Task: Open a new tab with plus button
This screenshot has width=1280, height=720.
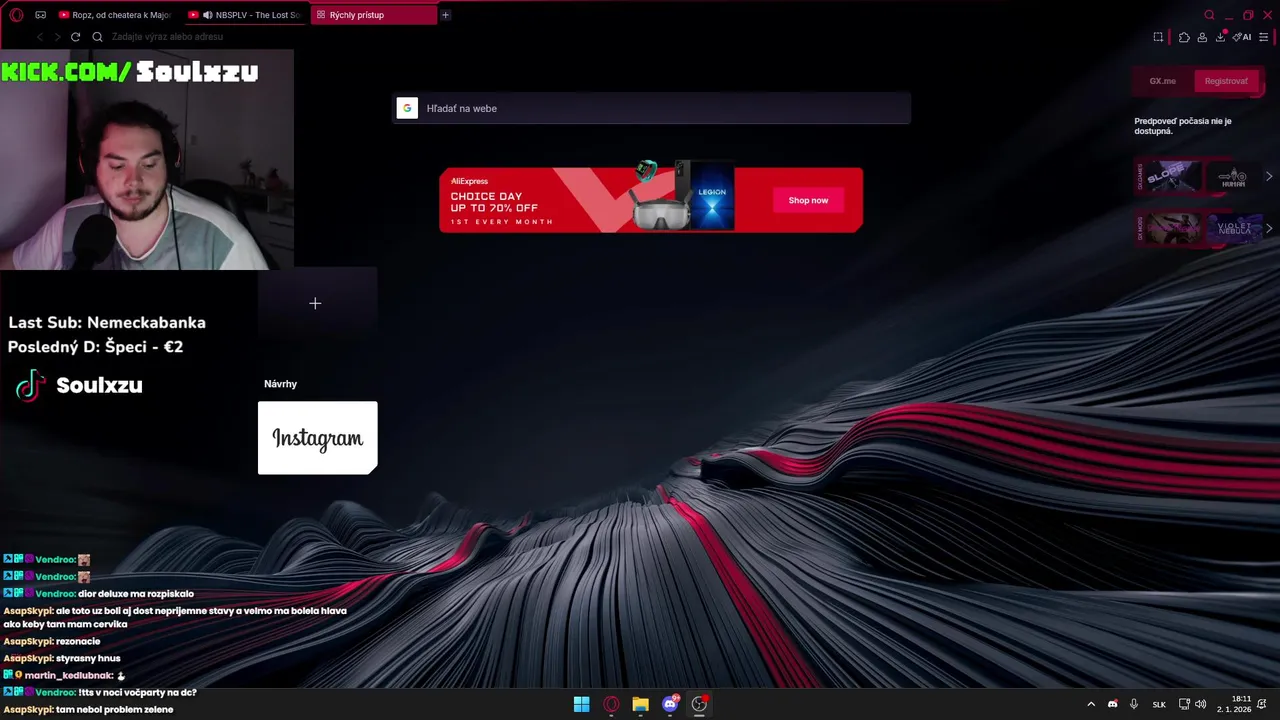Action: pos(445,15)
